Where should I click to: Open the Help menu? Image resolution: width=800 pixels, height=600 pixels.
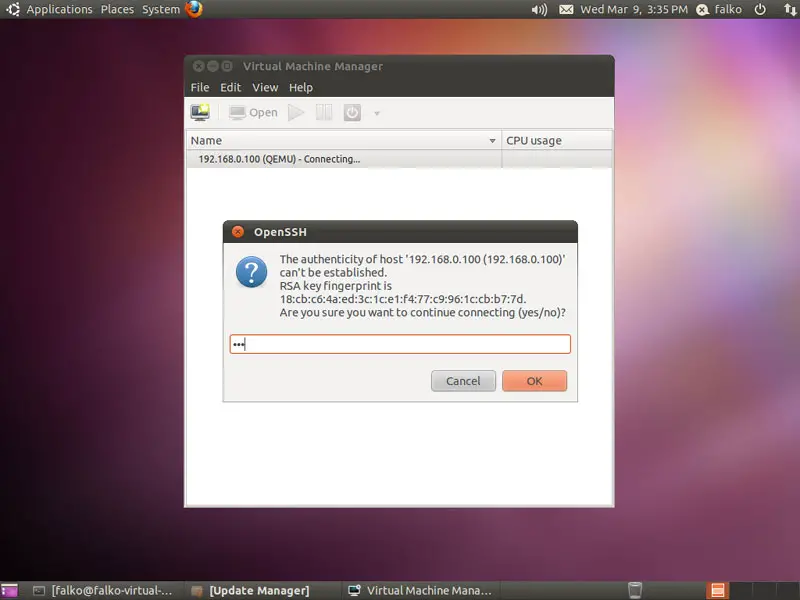tap(301, 88)
